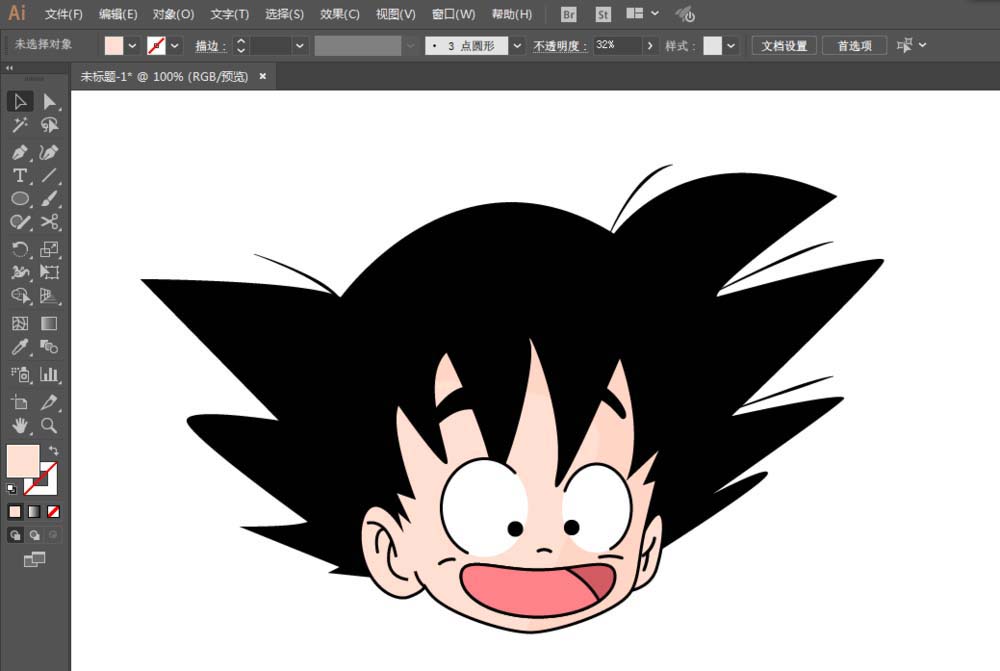This screenshot has width=1000, height=671.
Task: Set paint mode to Color
Action: (15, 512)
